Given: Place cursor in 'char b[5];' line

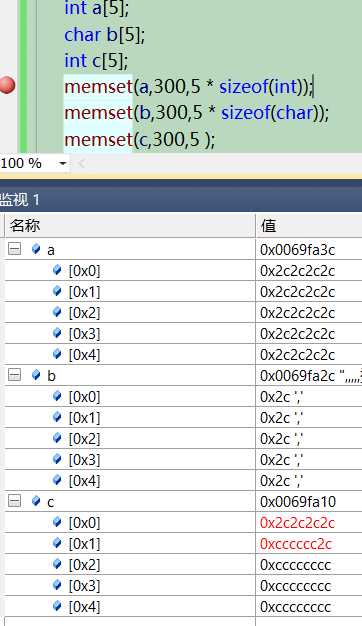Looking at the screenshot, I should [105, 35].
